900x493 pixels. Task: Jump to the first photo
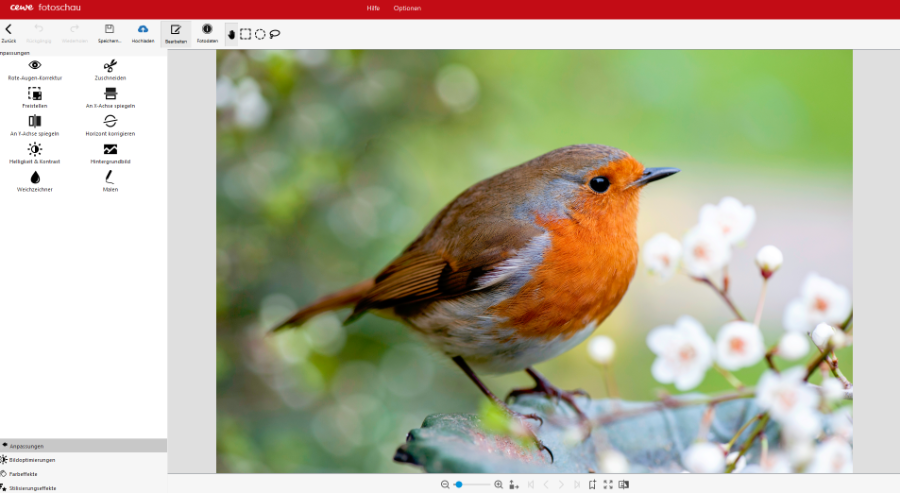[x=531, y=484]
